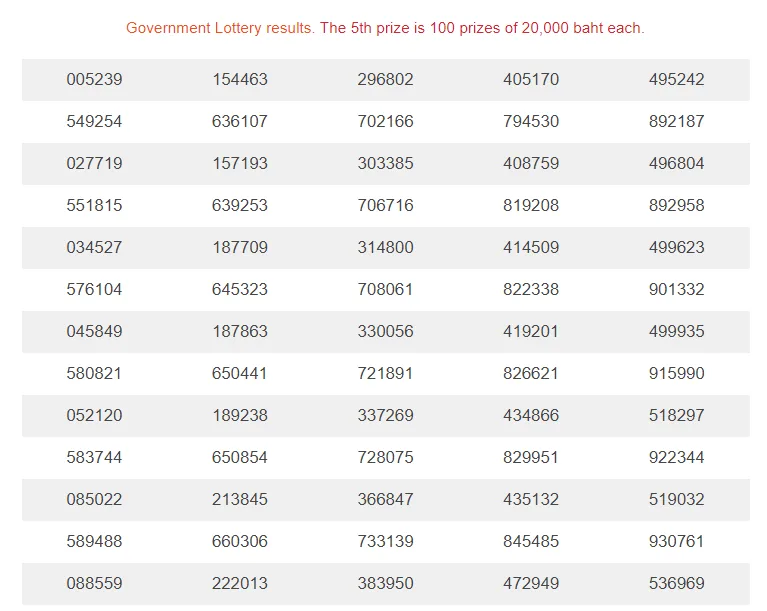Click the number 499623
The image size is (767, 611).
click(677, 248)
